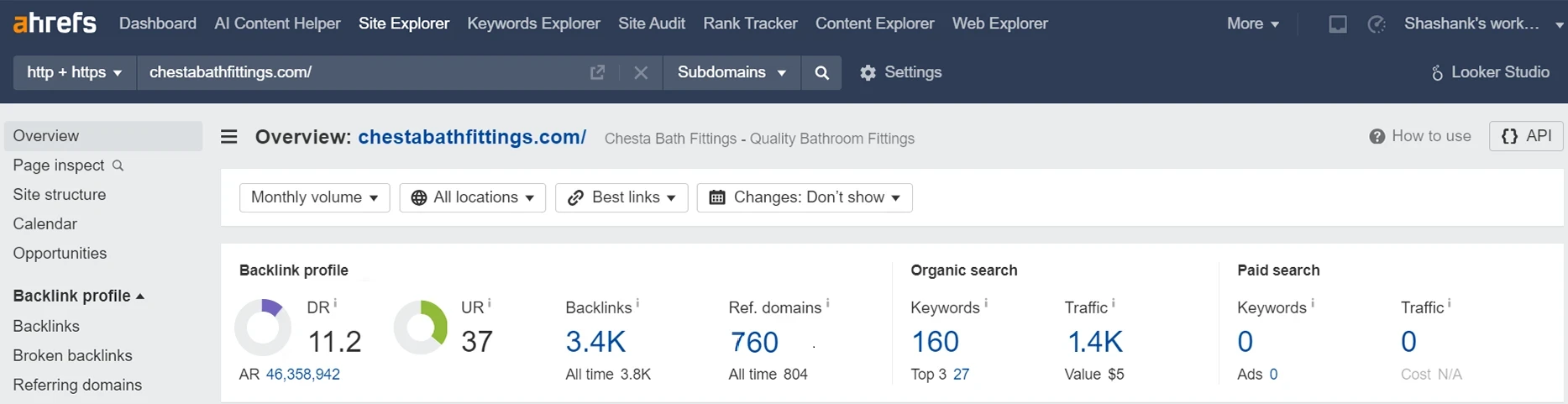This screenshot has width=1568, height=404.
Task: Open All locations dropdown
Action: (x=472, y=197)
